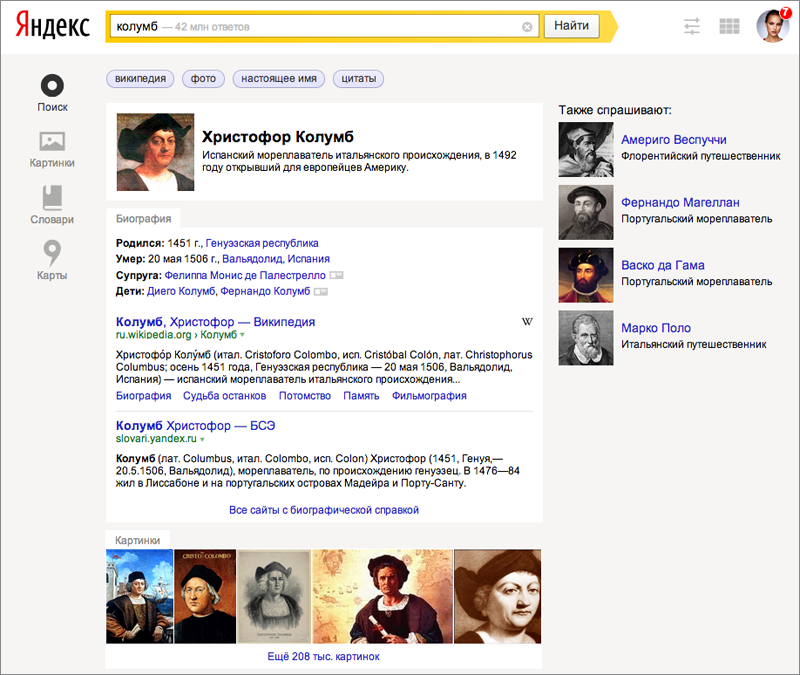Click the Америго Веспуччи portrait thumbnail
Image resolution: width=800 pixels, height=675 pixels.
tap(586, 149)
